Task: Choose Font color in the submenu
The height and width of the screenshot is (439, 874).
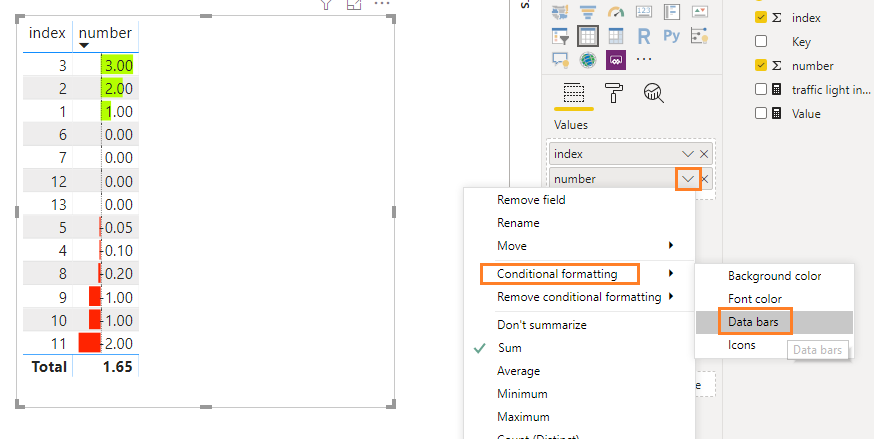Action: [755, 299]
